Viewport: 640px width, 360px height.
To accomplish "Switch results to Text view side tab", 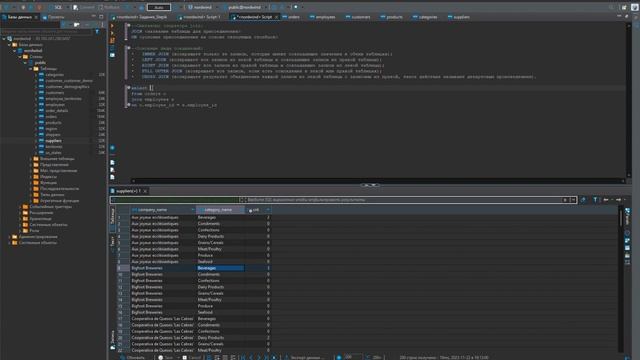I will (113, 242).
